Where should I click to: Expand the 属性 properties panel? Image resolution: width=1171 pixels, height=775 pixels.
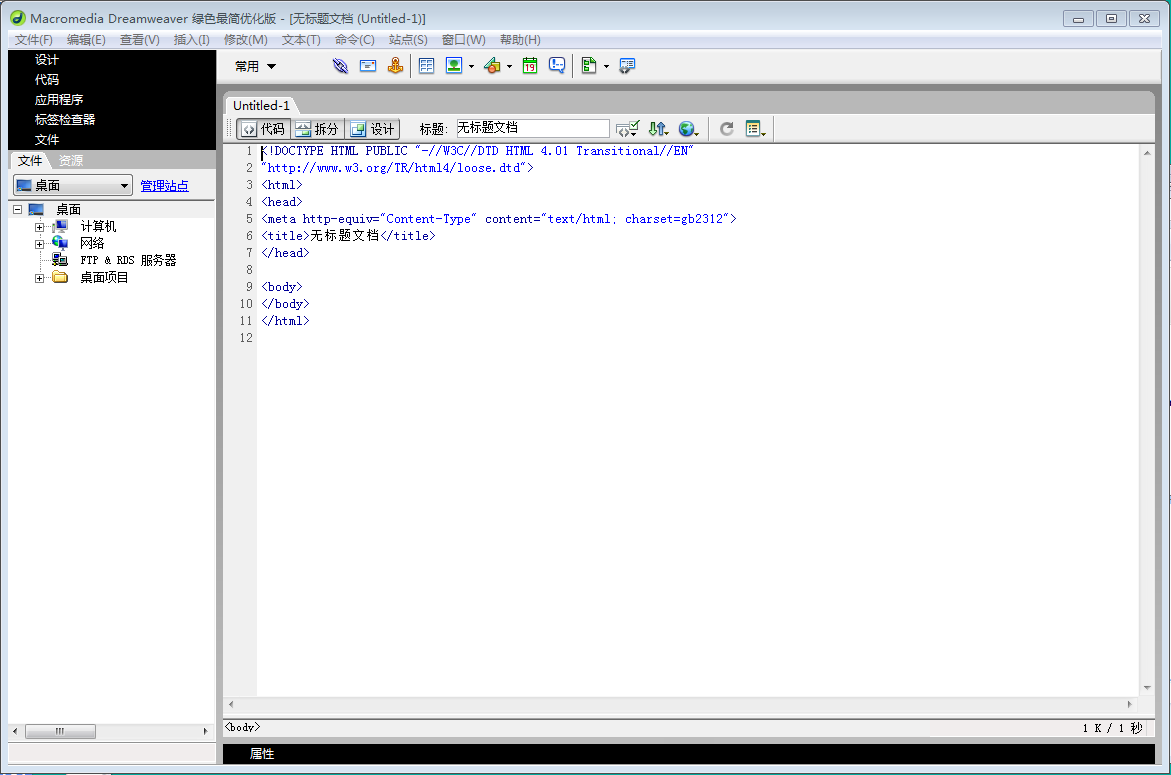click(261, 754)
